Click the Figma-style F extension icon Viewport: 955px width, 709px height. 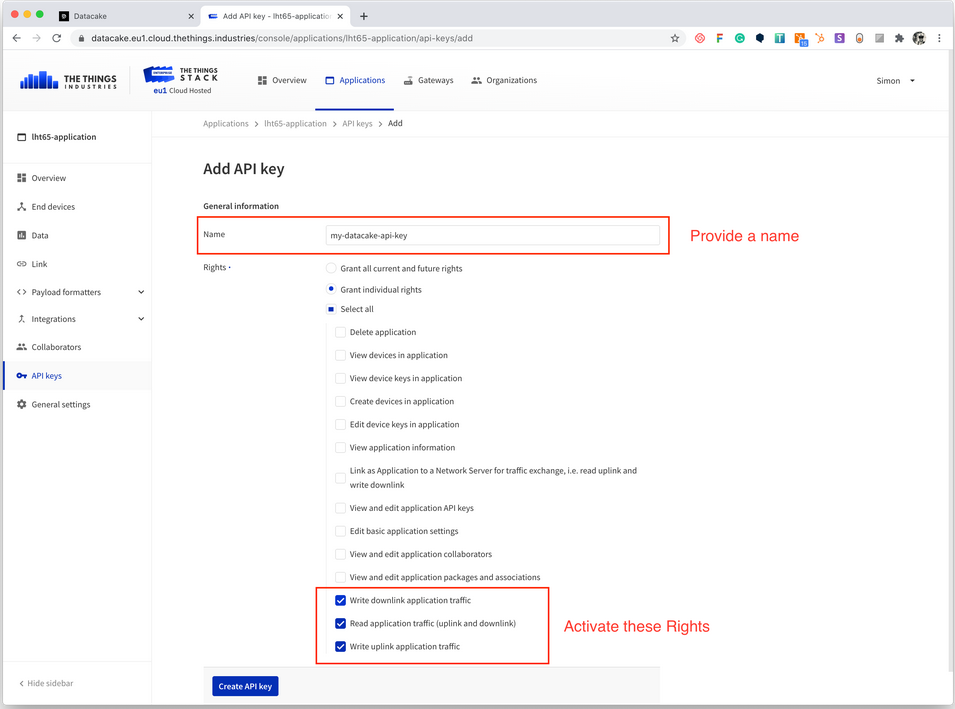click(719, 38)
